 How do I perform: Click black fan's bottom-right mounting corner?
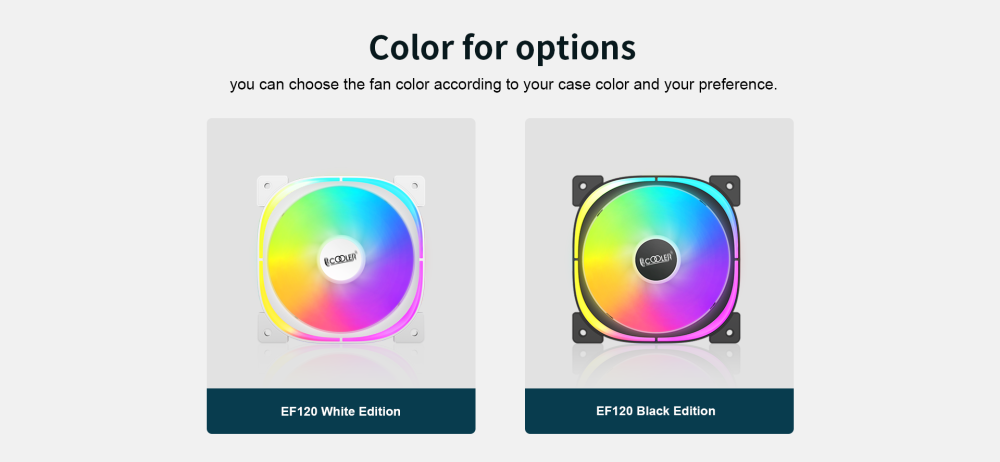click(726, 329)
